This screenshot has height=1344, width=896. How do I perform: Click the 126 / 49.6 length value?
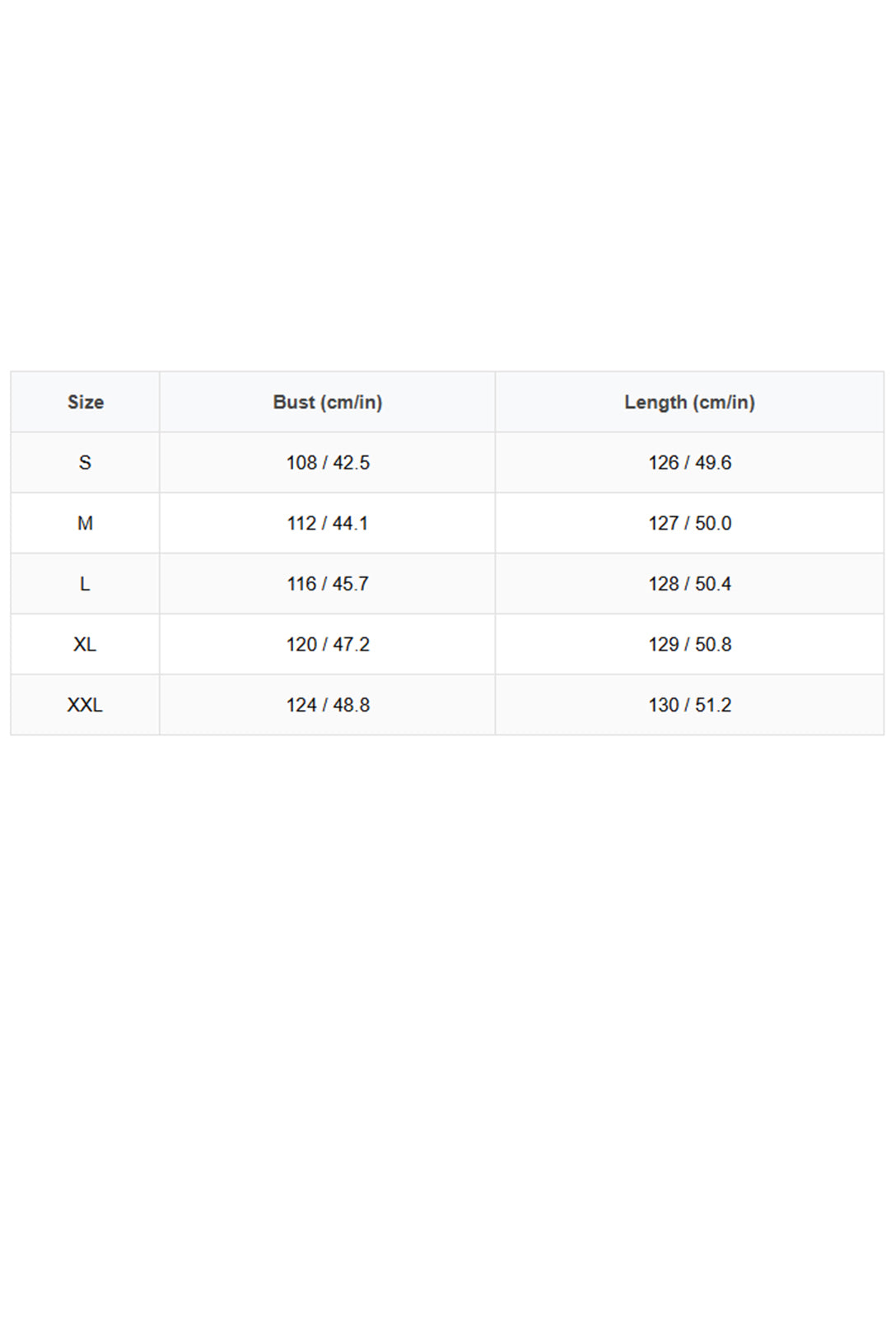coord(689,463)
